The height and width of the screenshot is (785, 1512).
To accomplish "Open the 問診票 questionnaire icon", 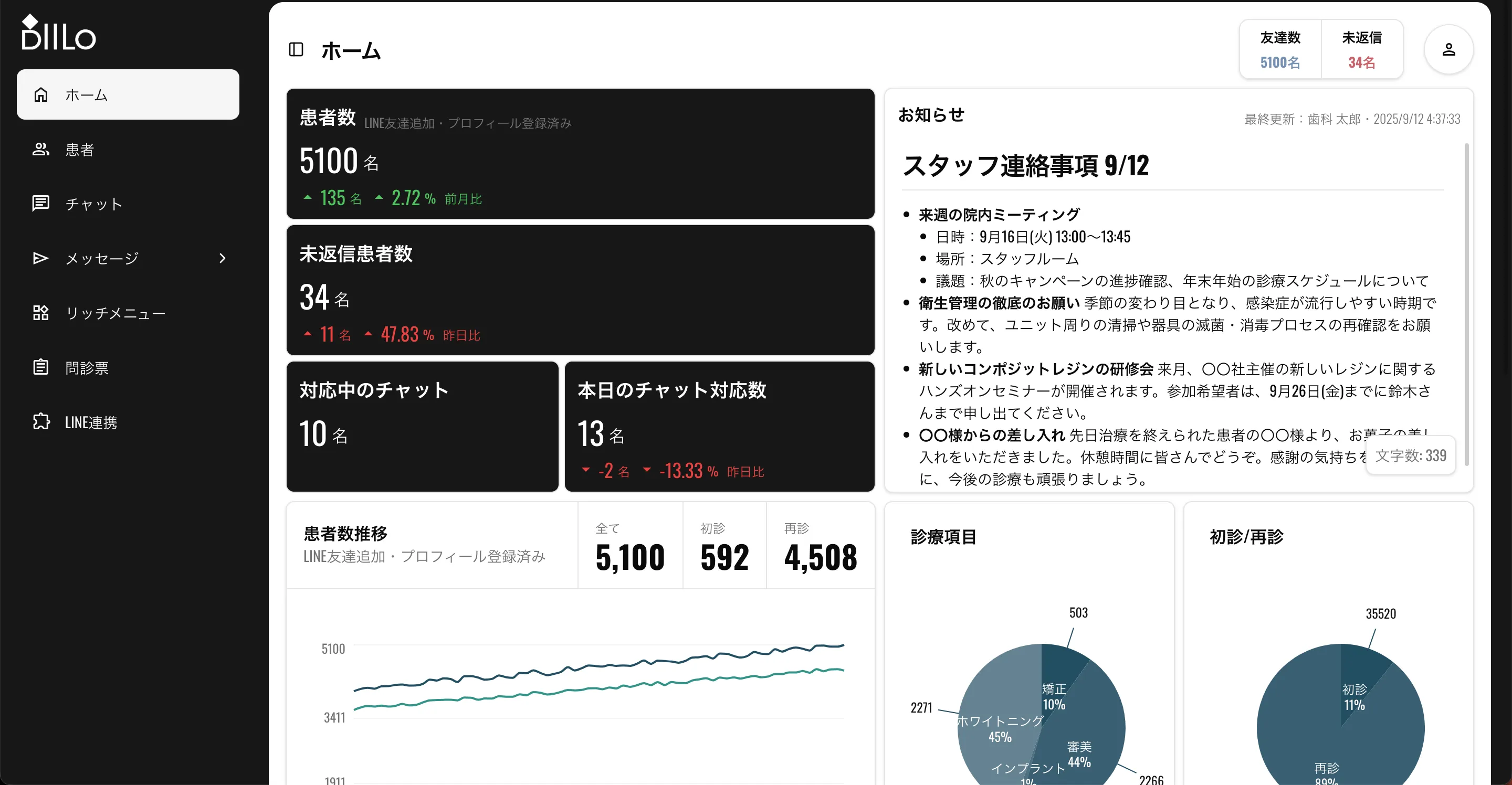I will coord(41,367).
